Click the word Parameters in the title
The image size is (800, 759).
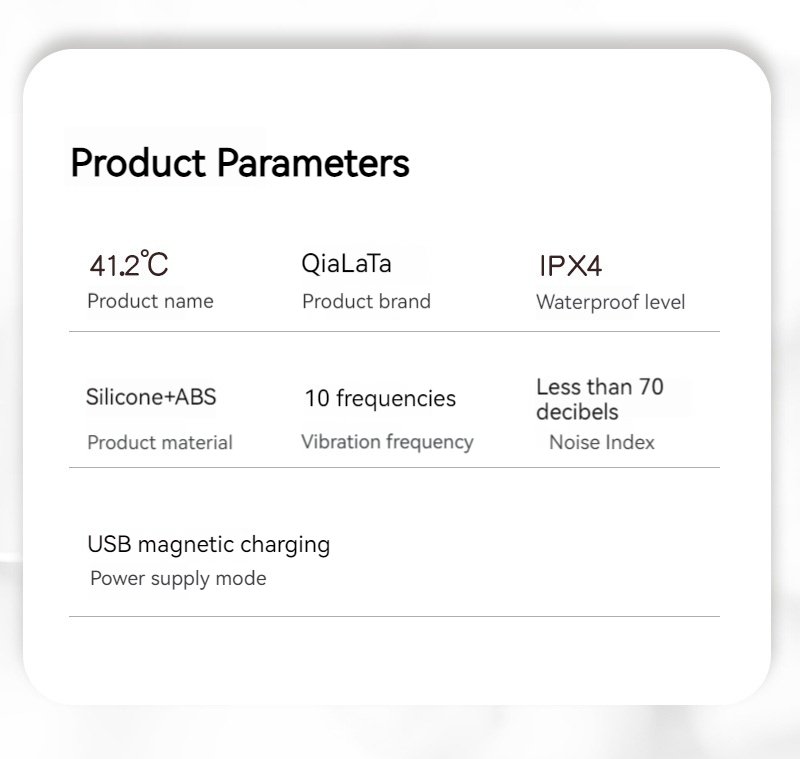point(313,163)
